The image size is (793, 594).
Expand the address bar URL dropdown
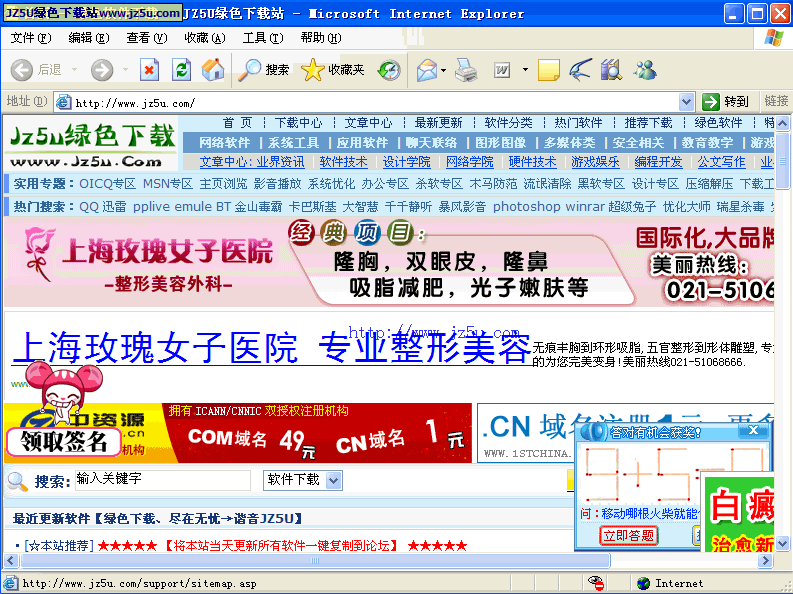point(686,102)
